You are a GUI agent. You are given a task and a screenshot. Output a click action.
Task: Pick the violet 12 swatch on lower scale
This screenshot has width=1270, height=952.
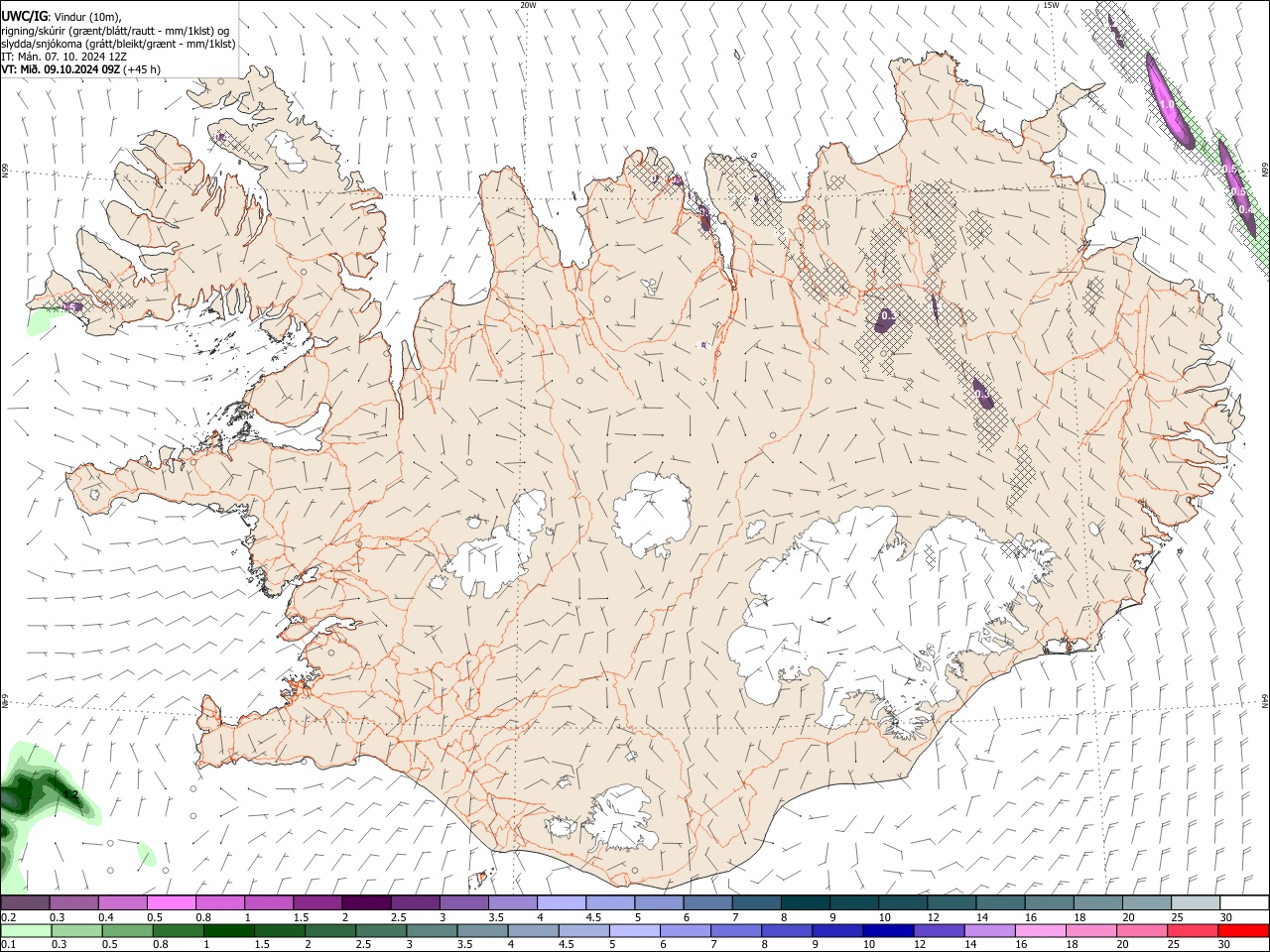(x=940, y=930)
